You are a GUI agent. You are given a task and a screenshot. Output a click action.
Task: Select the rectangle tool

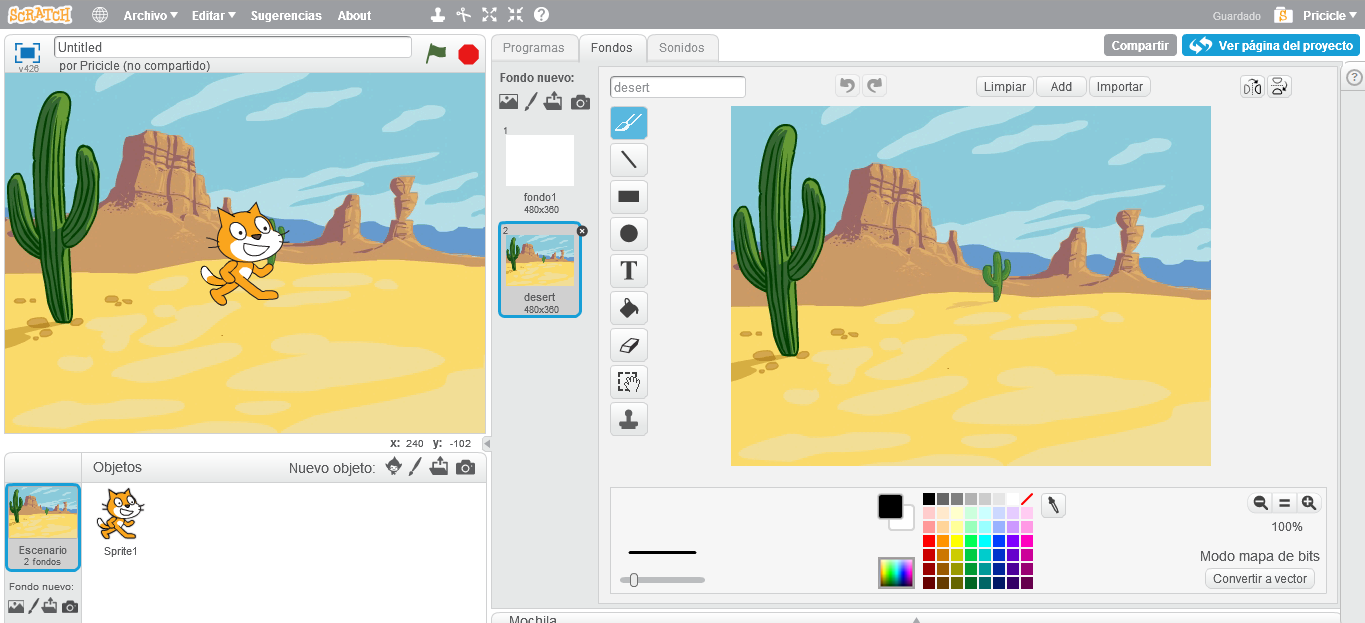pyautogui.click(x=629, y=197)
